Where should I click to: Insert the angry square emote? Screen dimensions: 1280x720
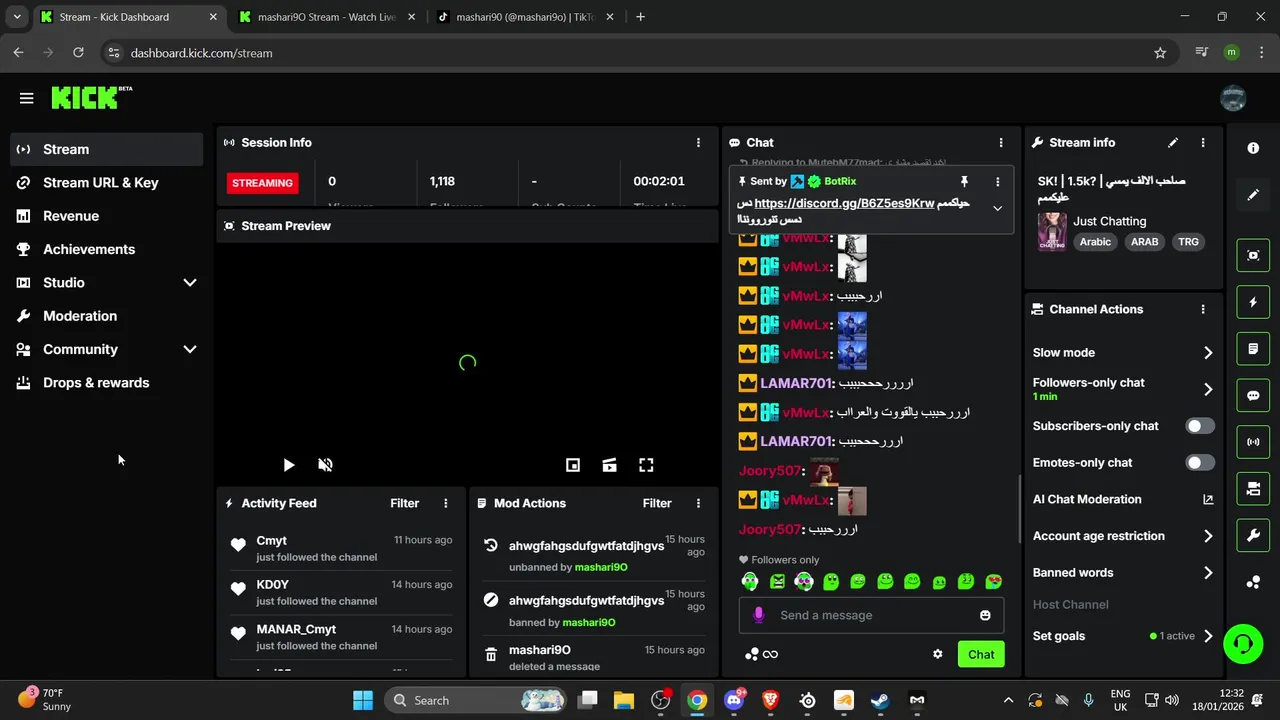[x=777, y=581]
